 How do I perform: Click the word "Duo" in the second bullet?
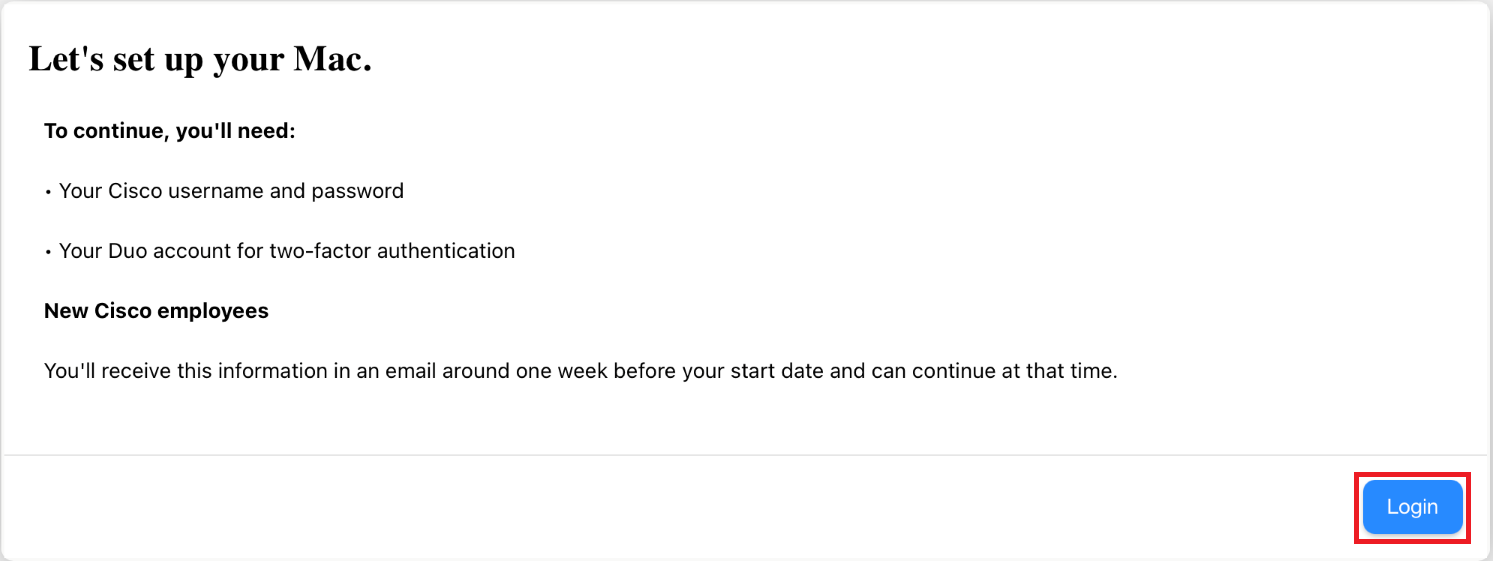point(126,251)
